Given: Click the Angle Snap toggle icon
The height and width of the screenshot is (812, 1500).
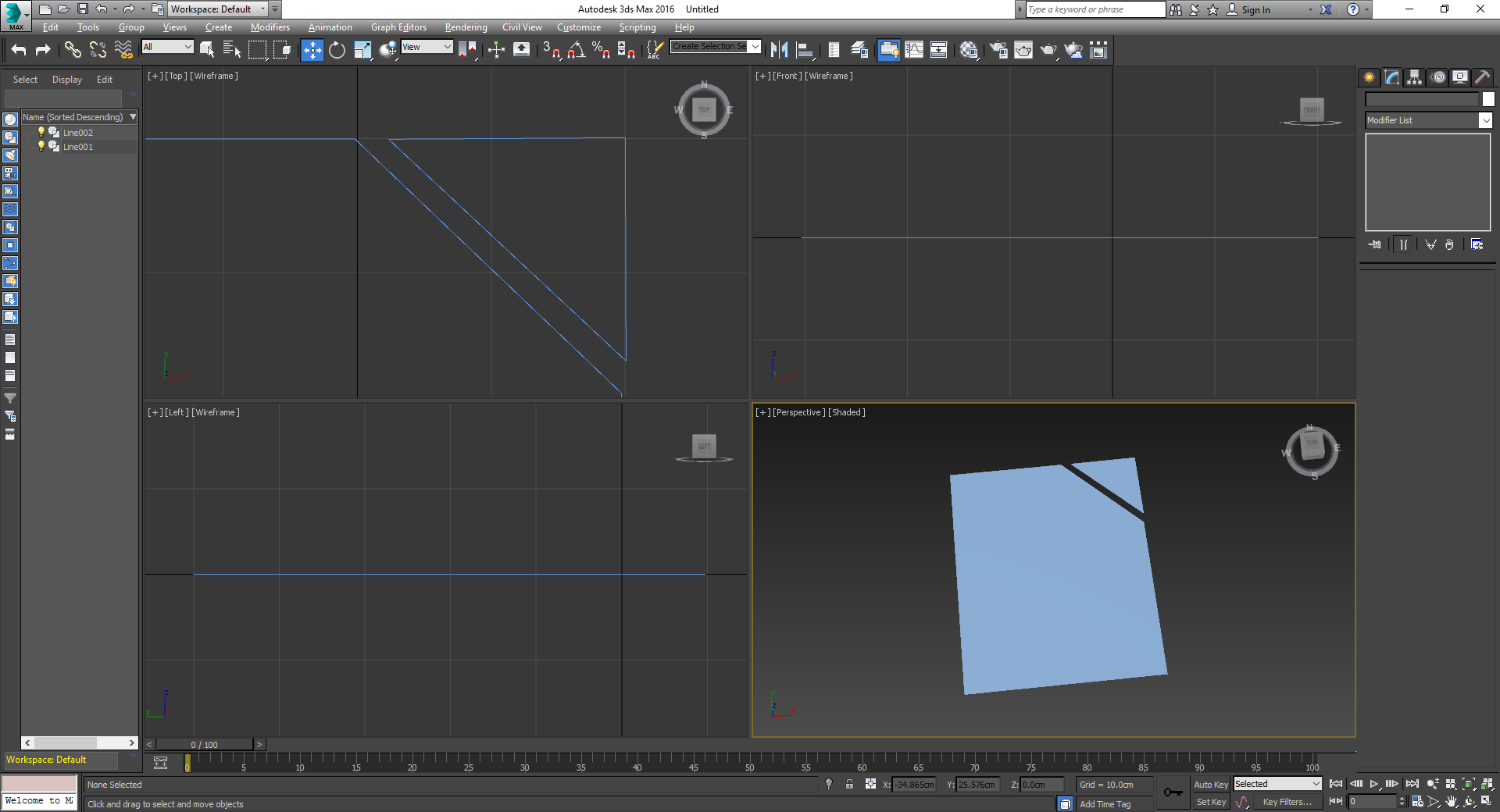Looking at the screenshot, I should click(x=577, y=51).
